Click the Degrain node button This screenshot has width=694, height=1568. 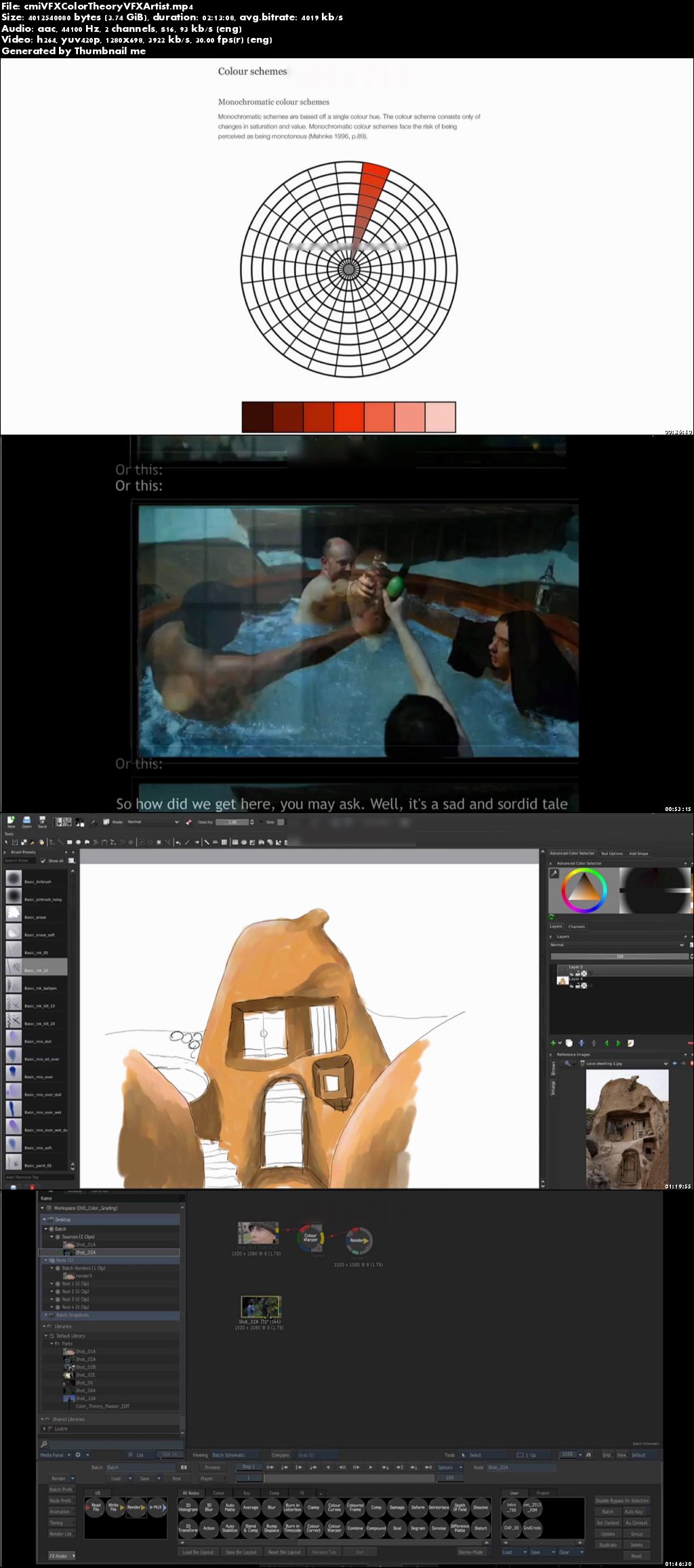tap(417, 1528)
